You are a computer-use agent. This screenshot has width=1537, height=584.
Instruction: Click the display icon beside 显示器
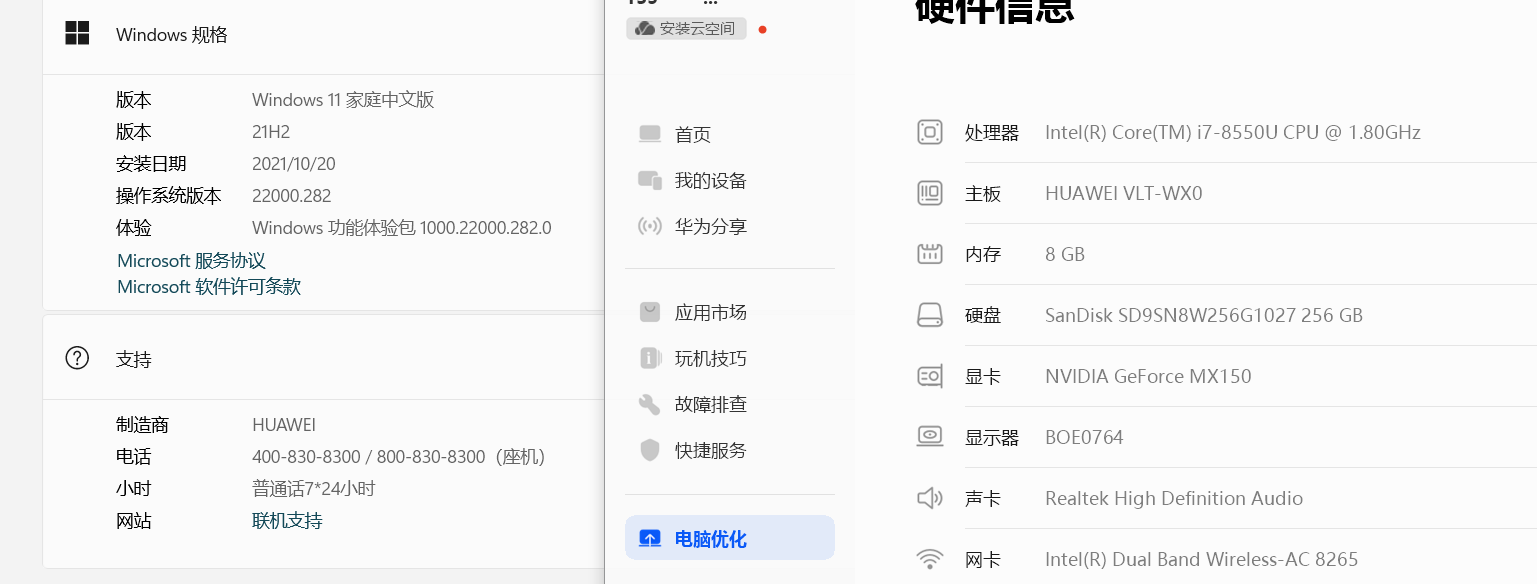pyautogui.click(x=930, y=437)
